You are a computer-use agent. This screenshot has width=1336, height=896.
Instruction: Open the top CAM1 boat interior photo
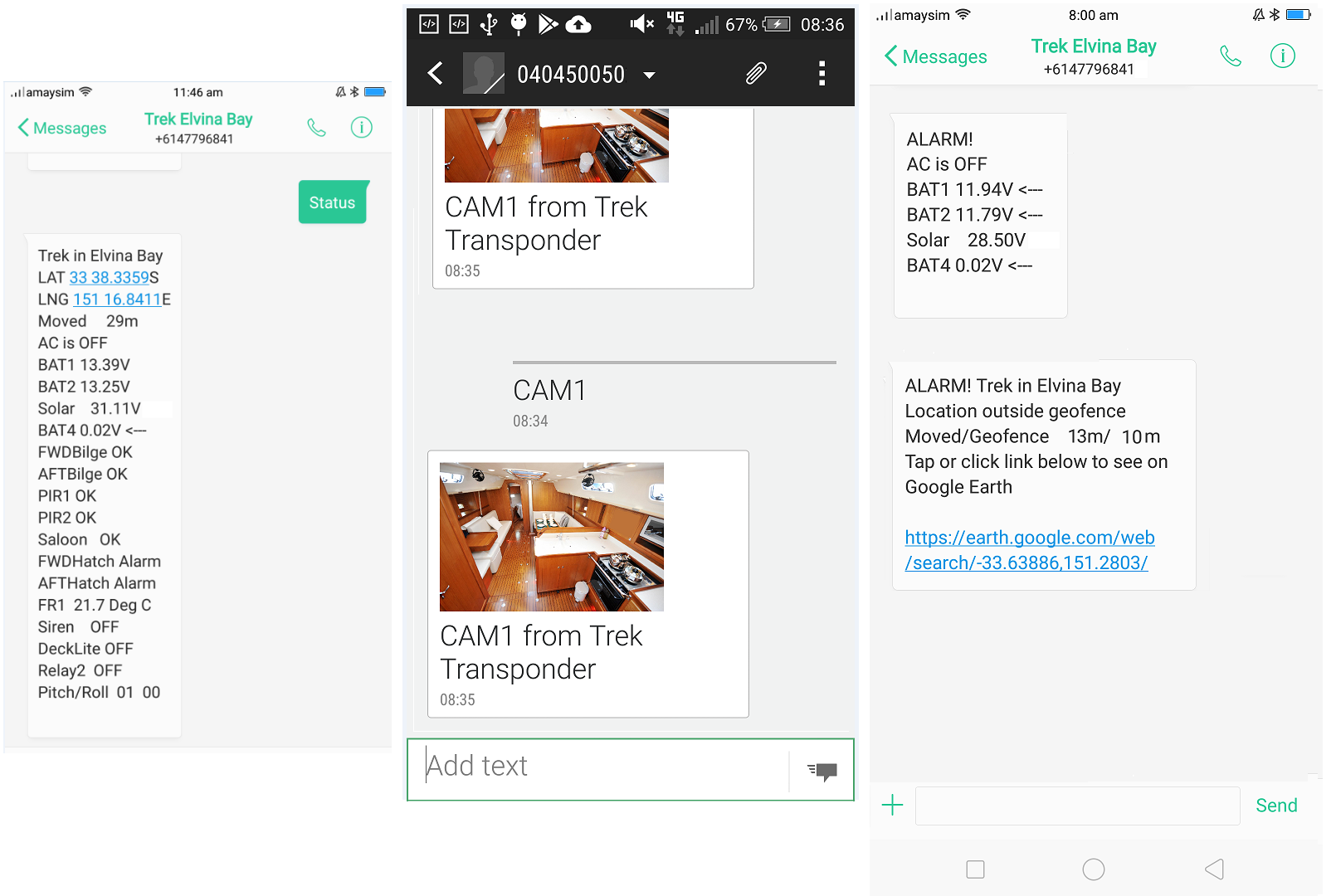click(x=557, y=145)
